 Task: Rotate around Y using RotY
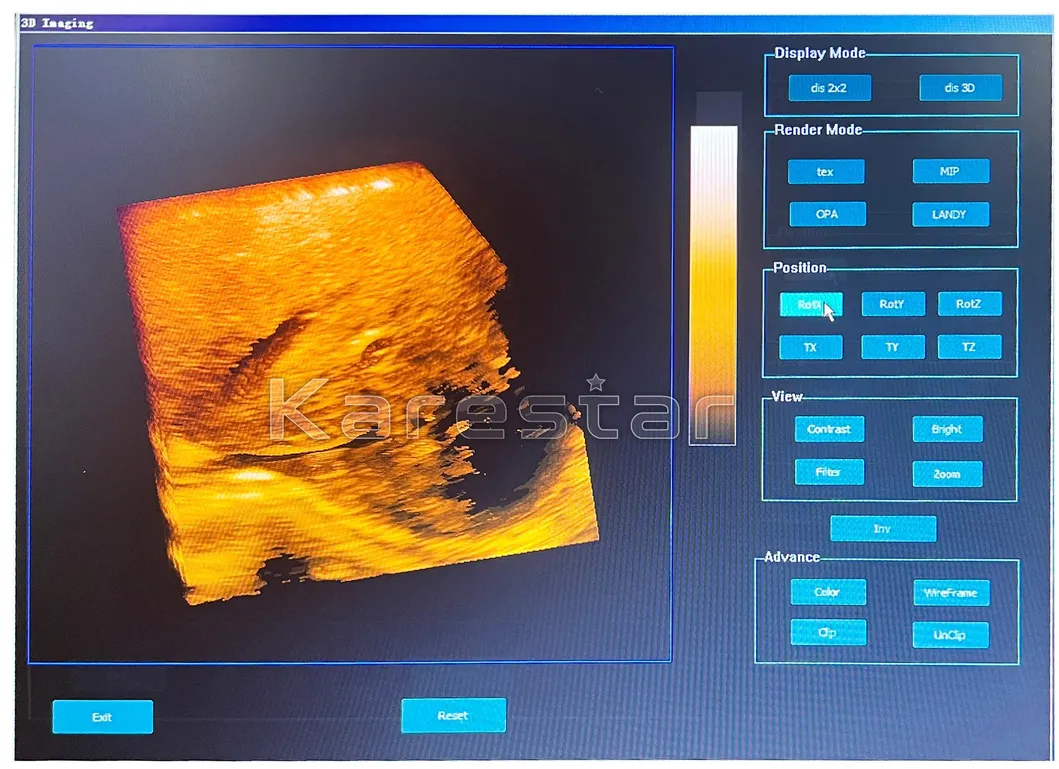click(x=892, y=304)
